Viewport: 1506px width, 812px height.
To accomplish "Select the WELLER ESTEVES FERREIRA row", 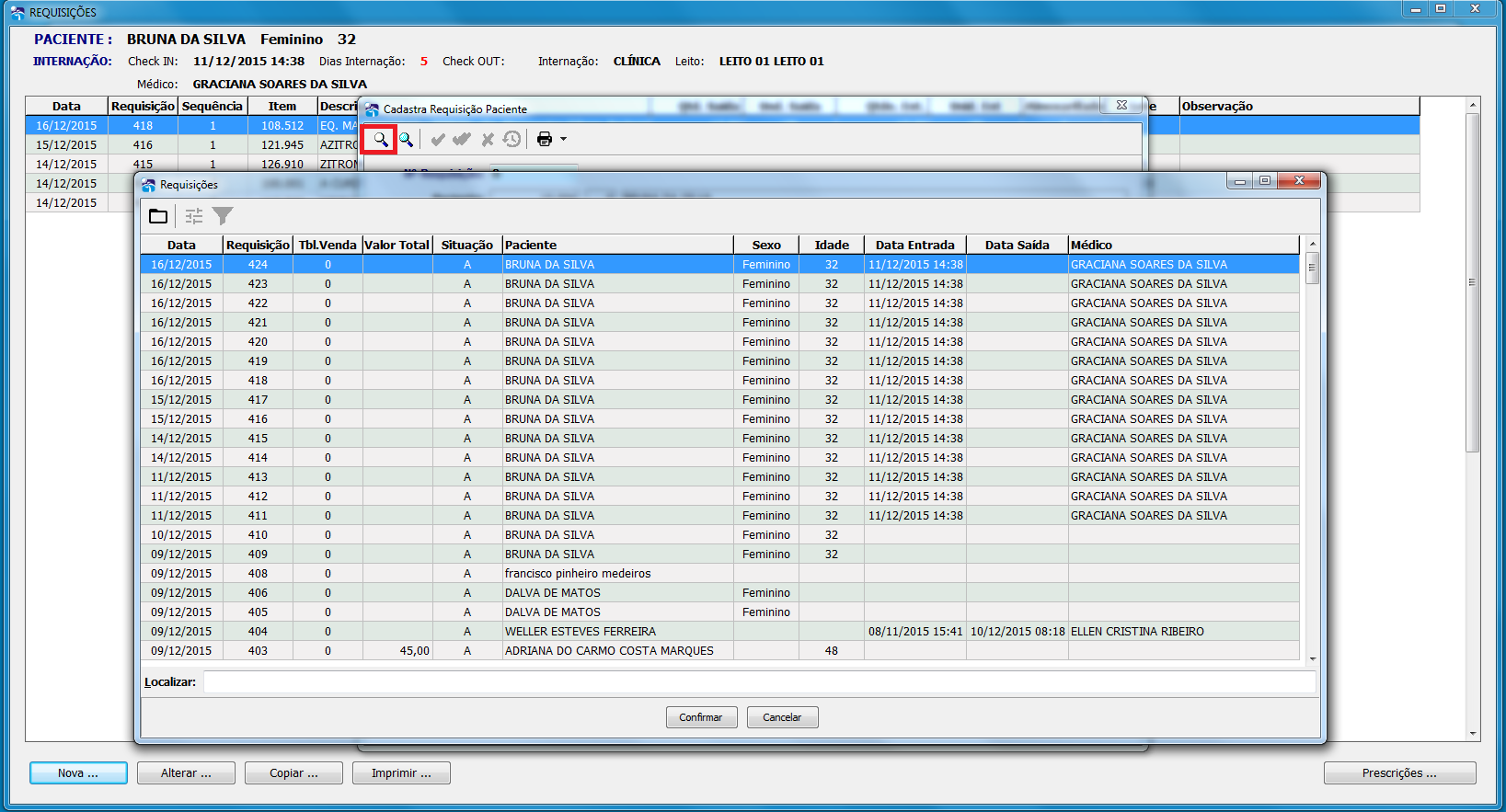I will coord(719,632).
